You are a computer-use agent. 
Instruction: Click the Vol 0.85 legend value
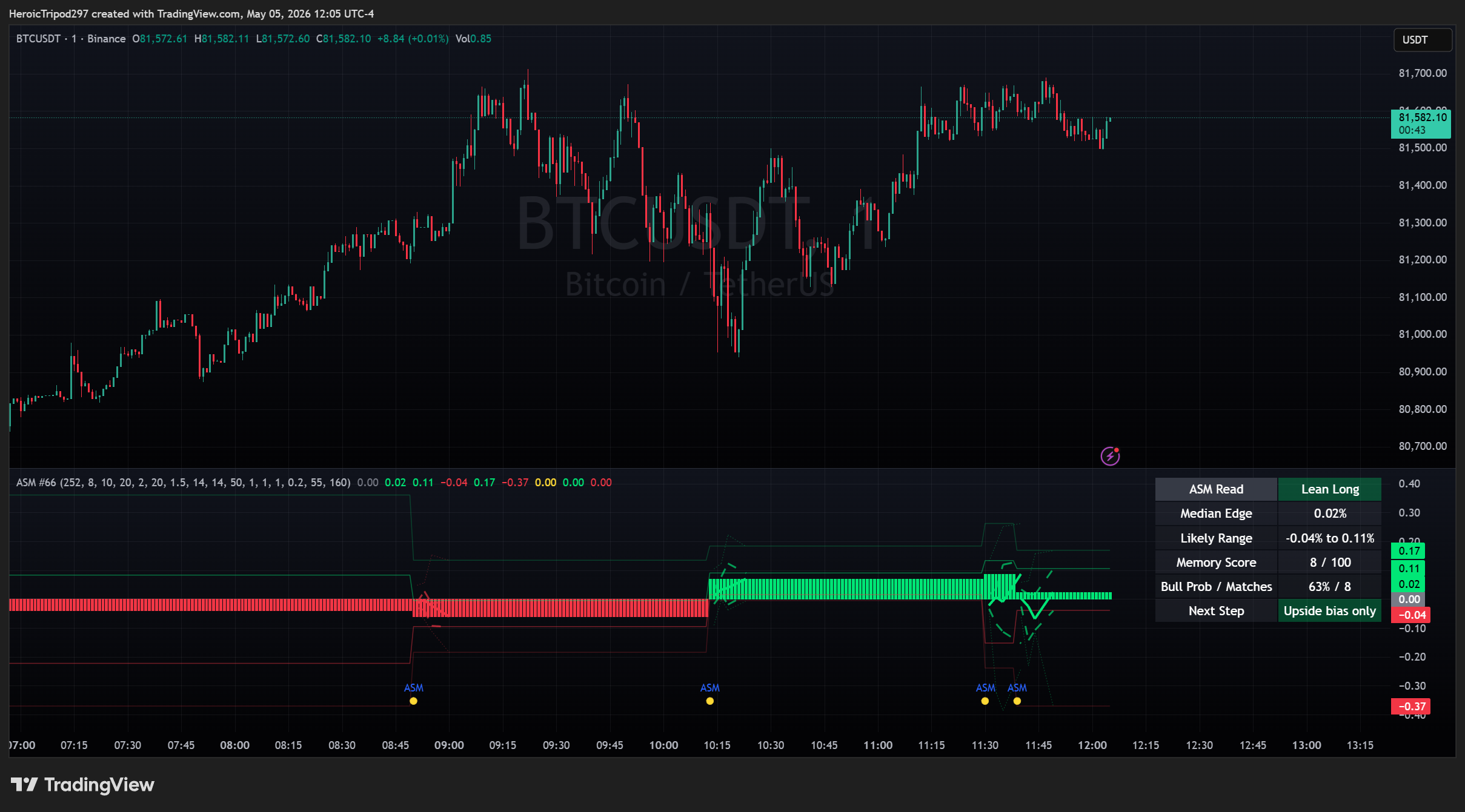[x=473, y=39]
